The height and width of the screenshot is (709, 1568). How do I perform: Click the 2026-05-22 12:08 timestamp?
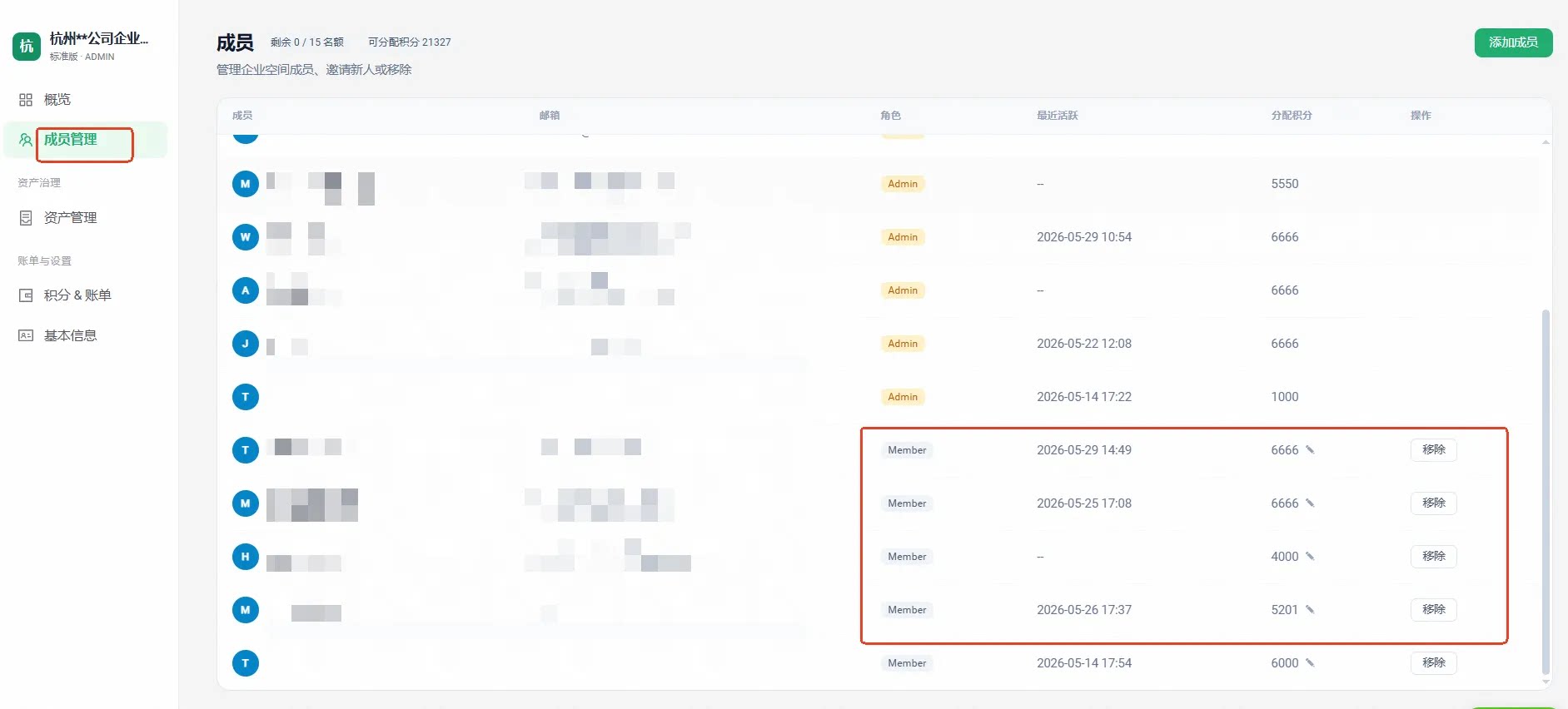click(1084, 344)
